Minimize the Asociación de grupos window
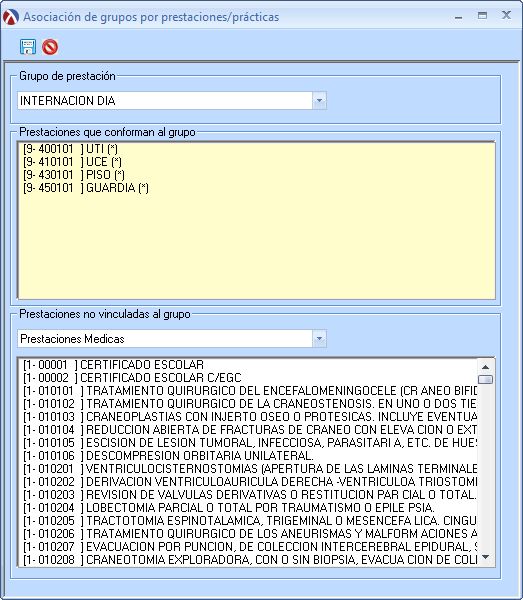The width and height of the screenshot is (523, 600). [458, 16]
